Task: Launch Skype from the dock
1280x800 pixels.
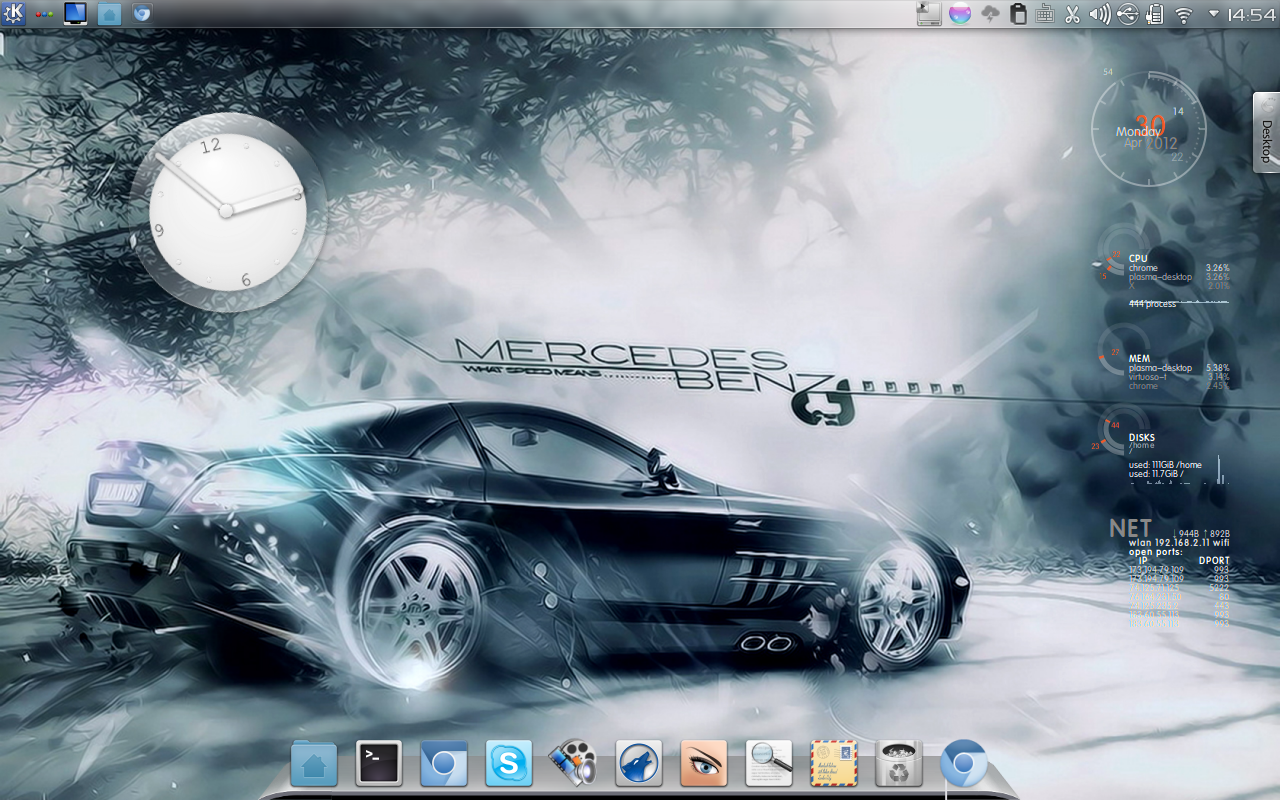Action: pyautogui.click(x=509, y=764)
